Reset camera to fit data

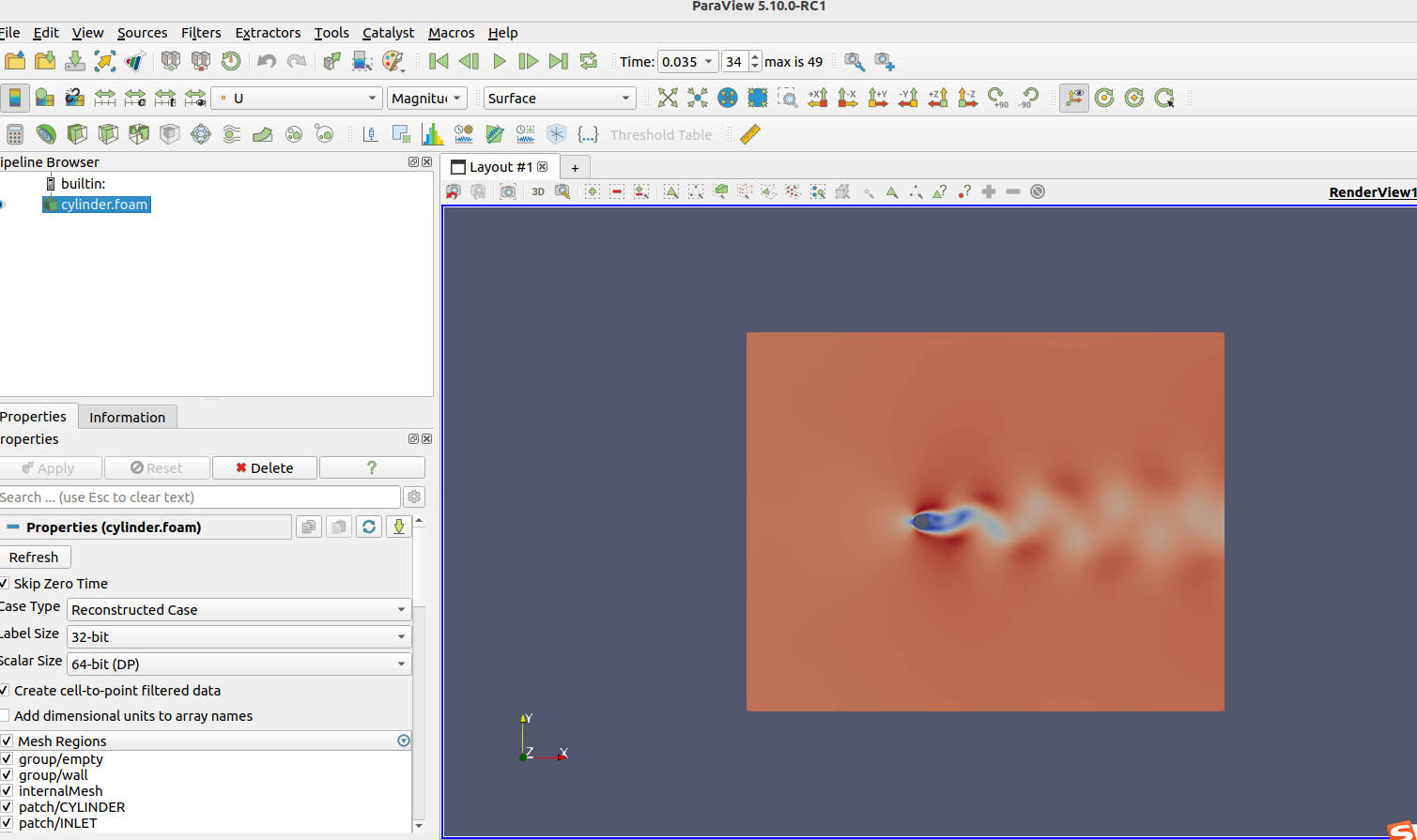coord(668,98)
